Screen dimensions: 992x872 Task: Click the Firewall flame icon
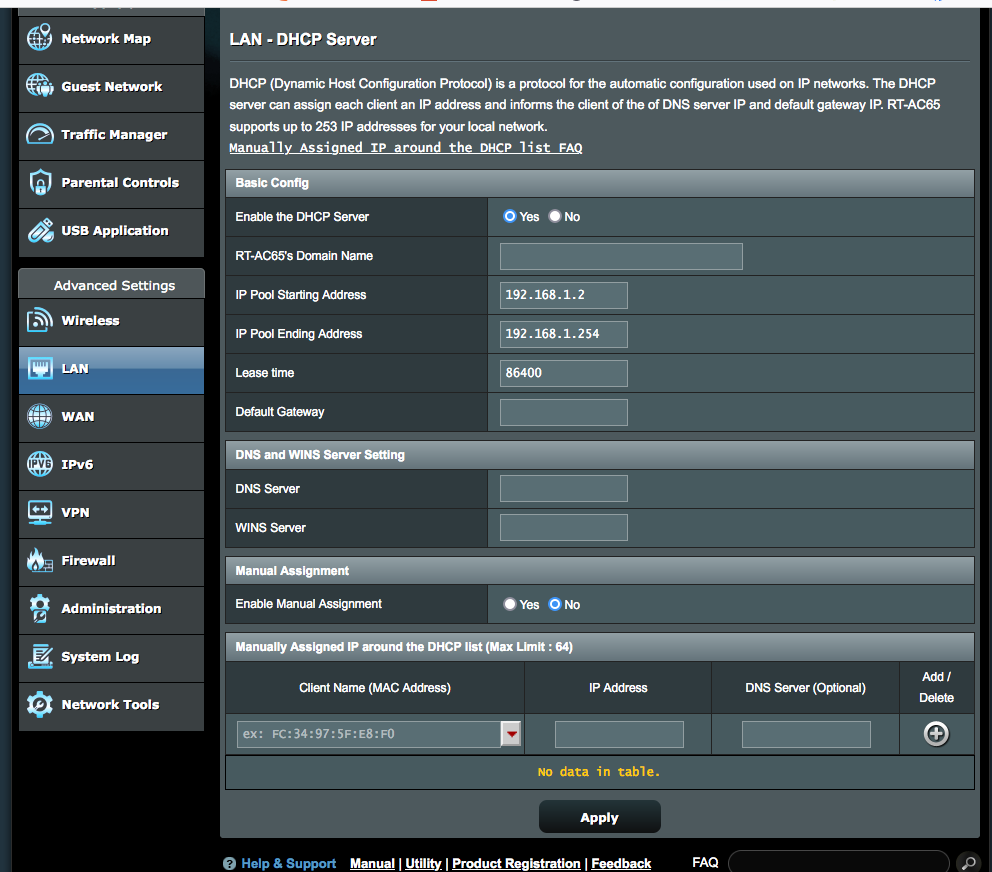pos(39,560)
